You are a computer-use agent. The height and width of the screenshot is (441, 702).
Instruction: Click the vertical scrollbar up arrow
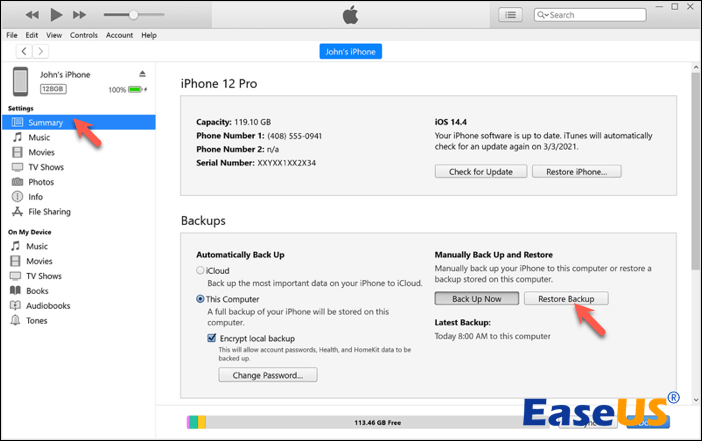point(696,68)
